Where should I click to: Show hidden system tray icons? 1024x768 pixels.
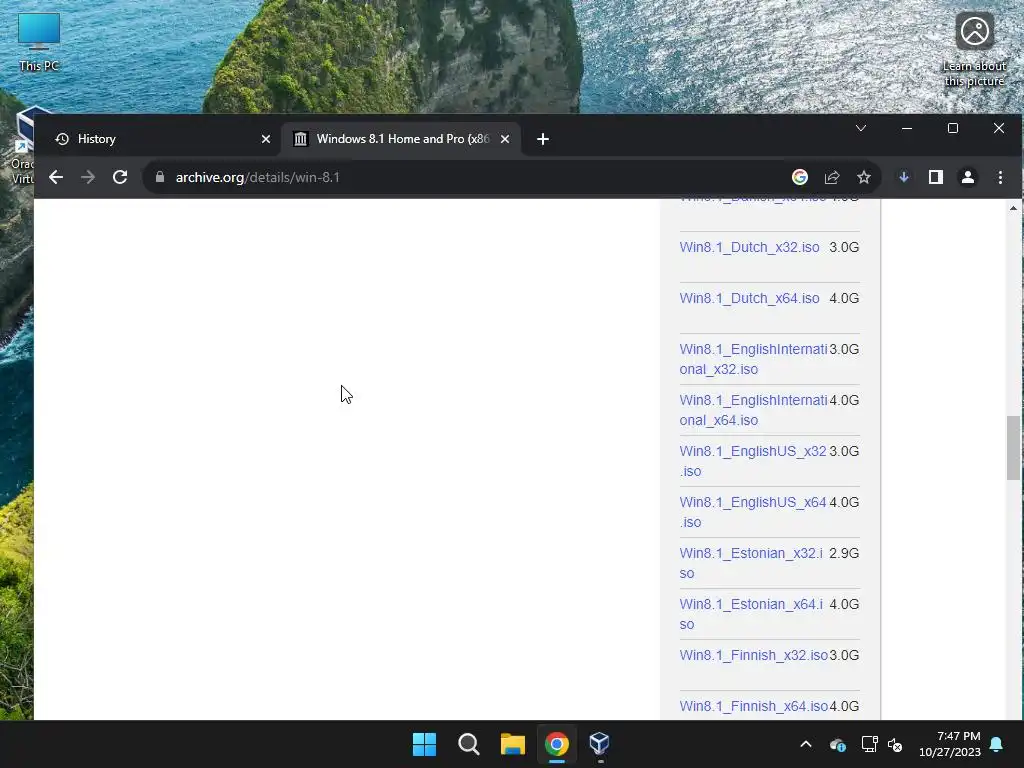coord(806,744)
